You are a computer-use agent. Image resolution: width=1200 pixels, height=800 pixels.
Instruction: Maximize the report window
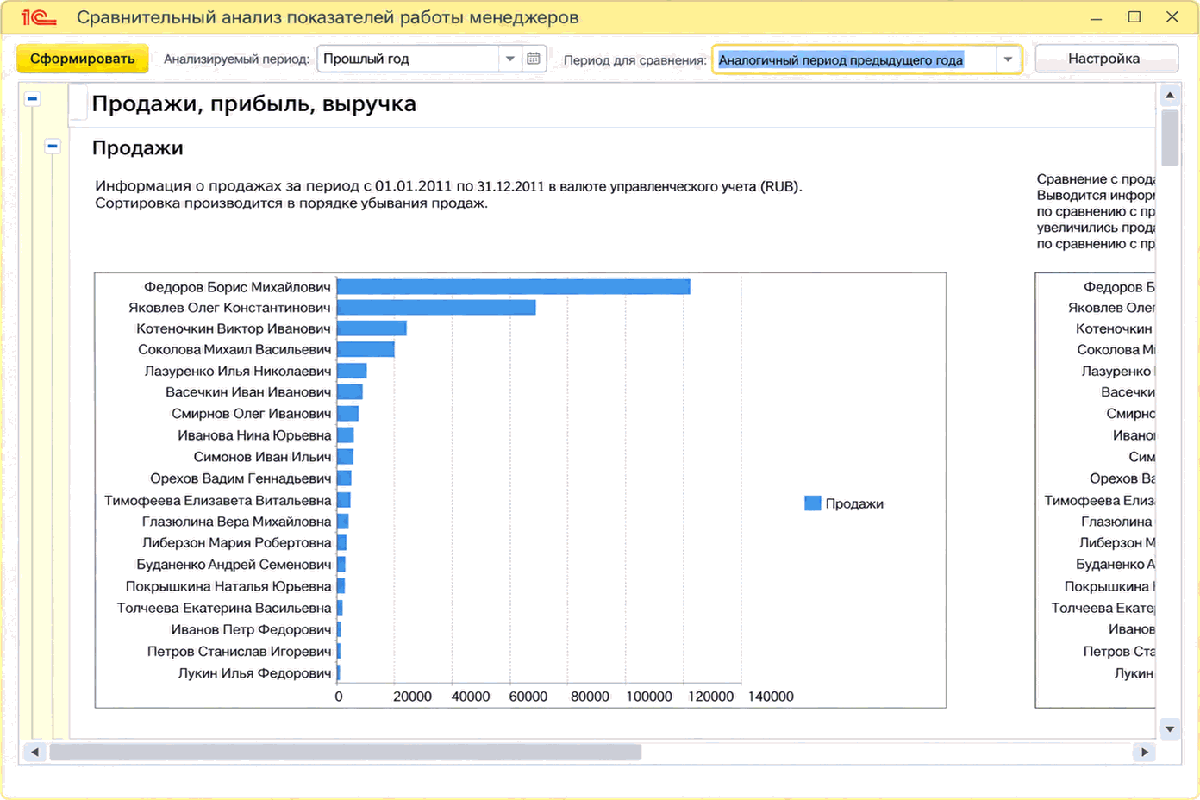coord(1134,17)
